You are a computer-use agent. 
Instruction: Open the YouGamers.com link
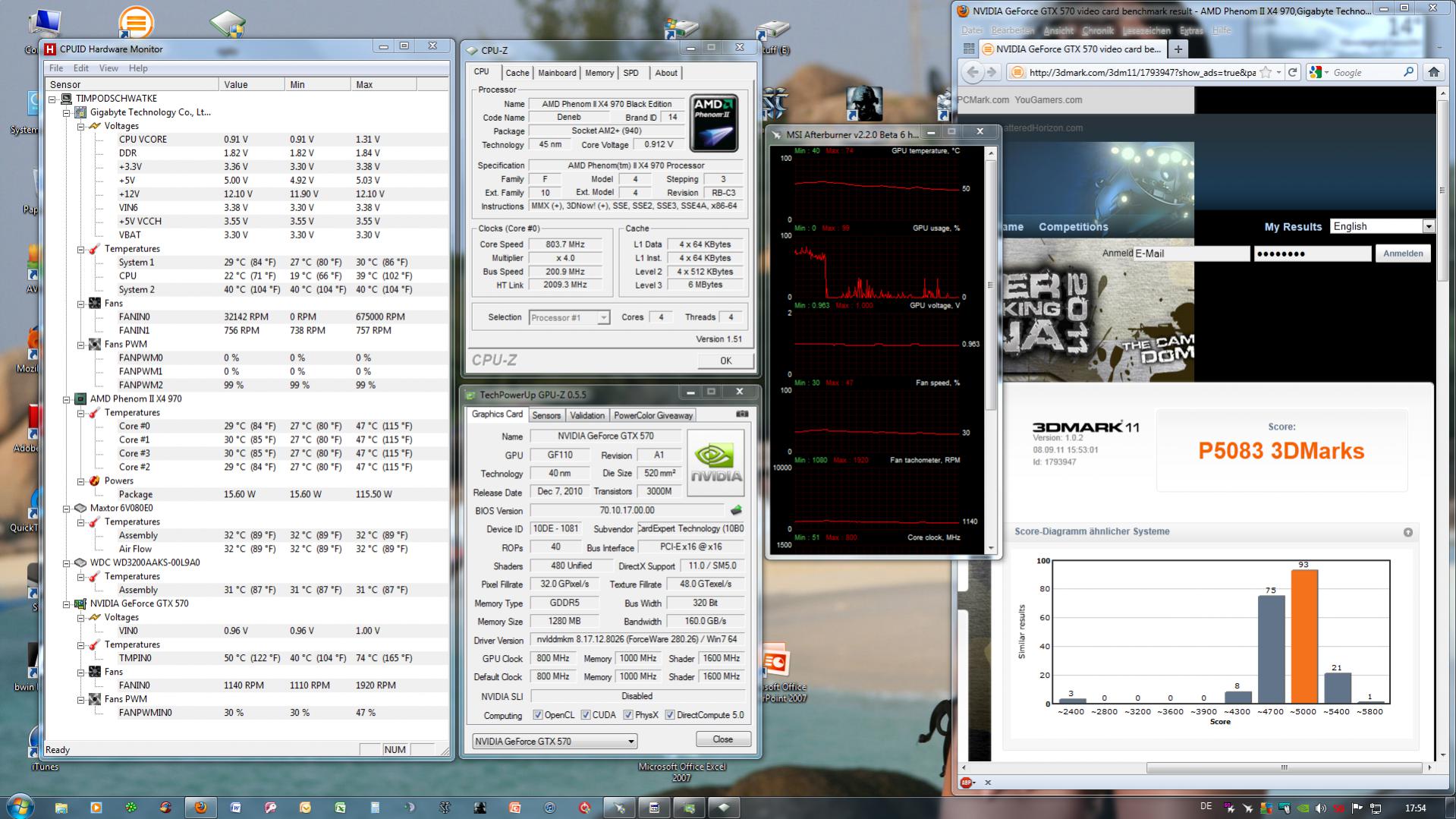[1049, 100]
